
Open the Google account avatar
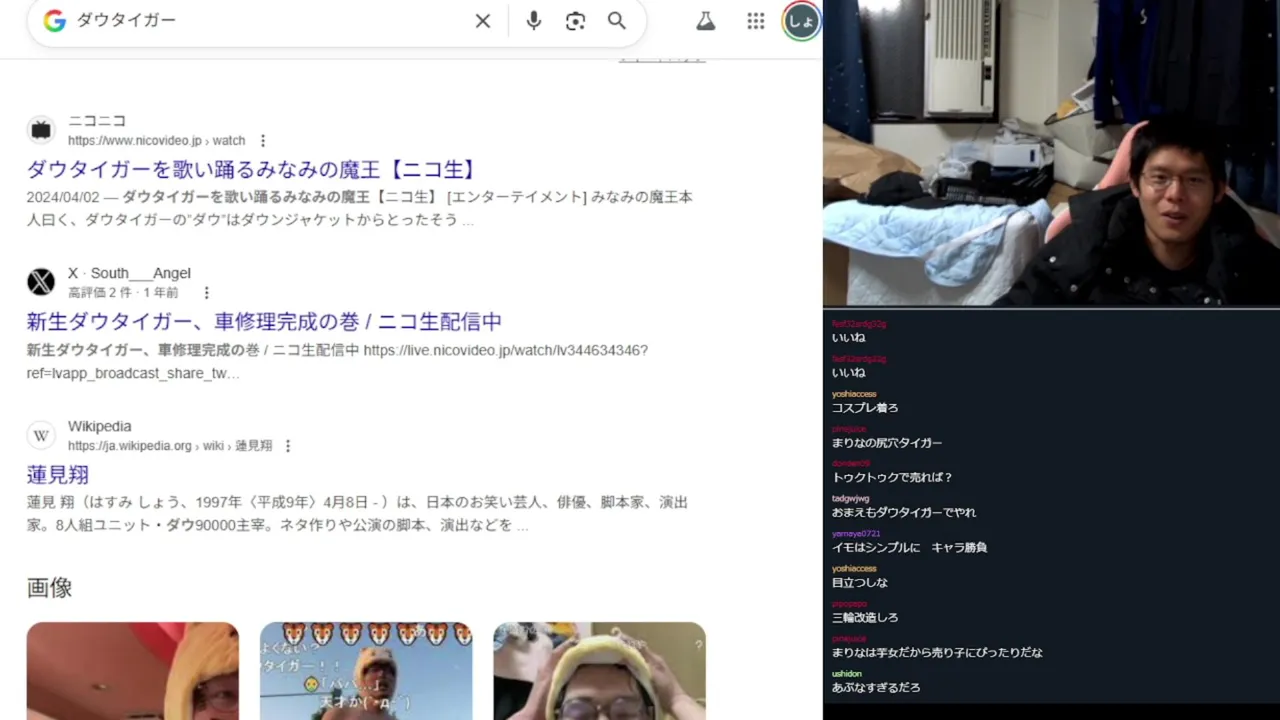[x=801, y=21]
